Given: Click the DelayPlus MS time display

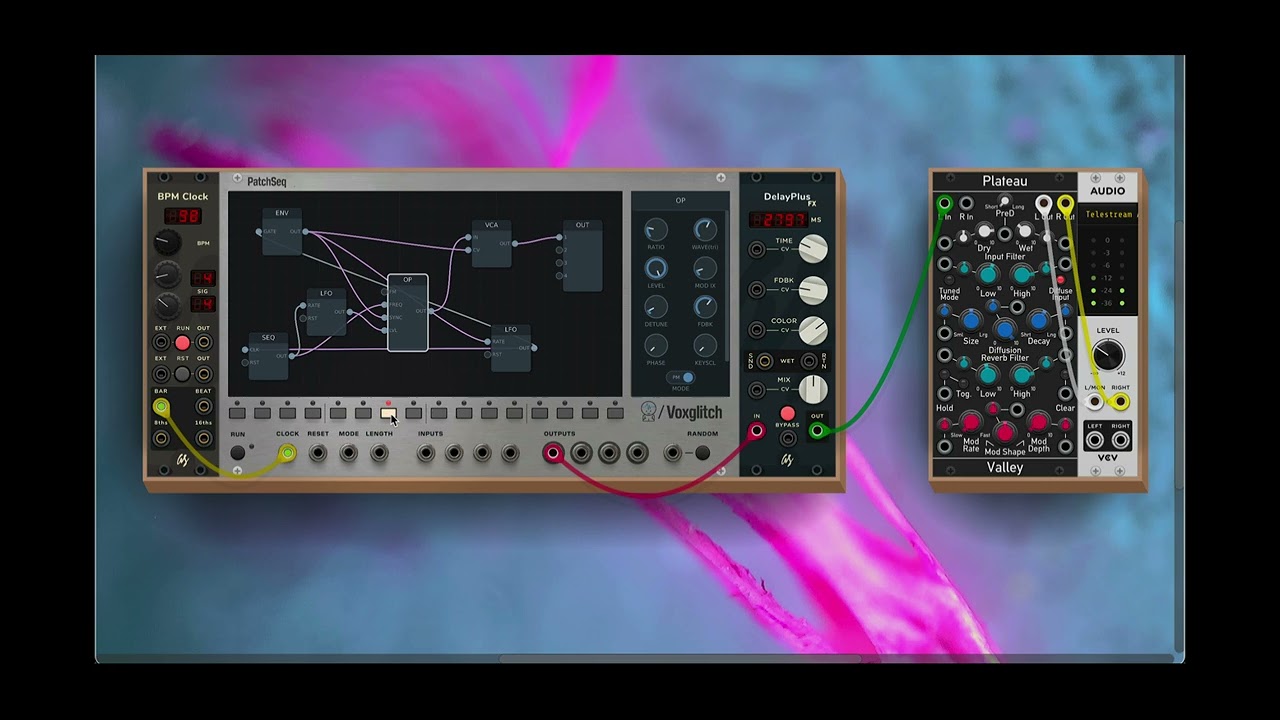Looking at the screenshot, I should click(x=778, y=219).
